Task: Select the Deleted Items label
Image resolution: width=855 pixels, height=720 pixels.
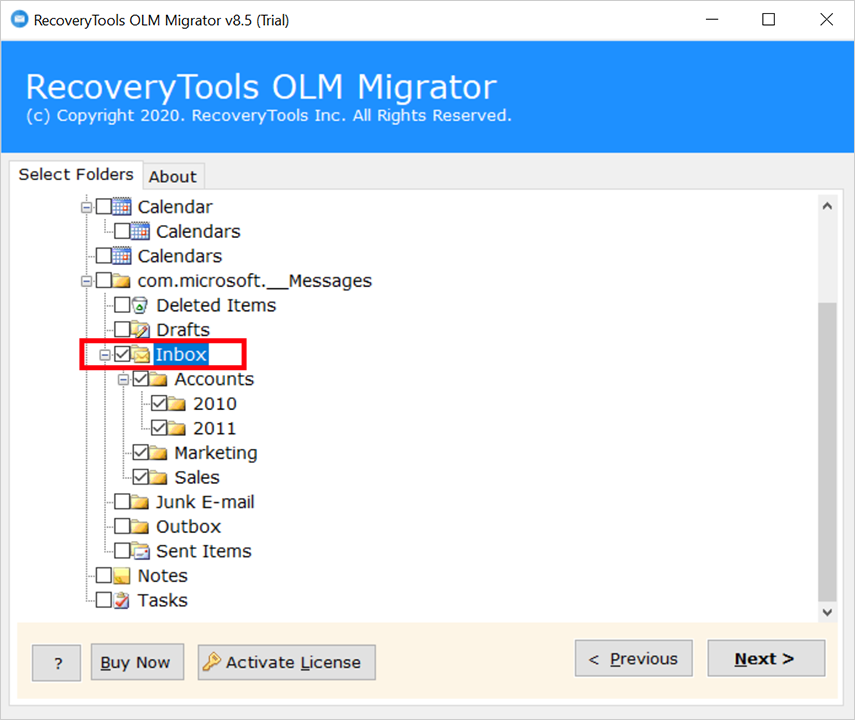Action: click(x=216, y=305)
